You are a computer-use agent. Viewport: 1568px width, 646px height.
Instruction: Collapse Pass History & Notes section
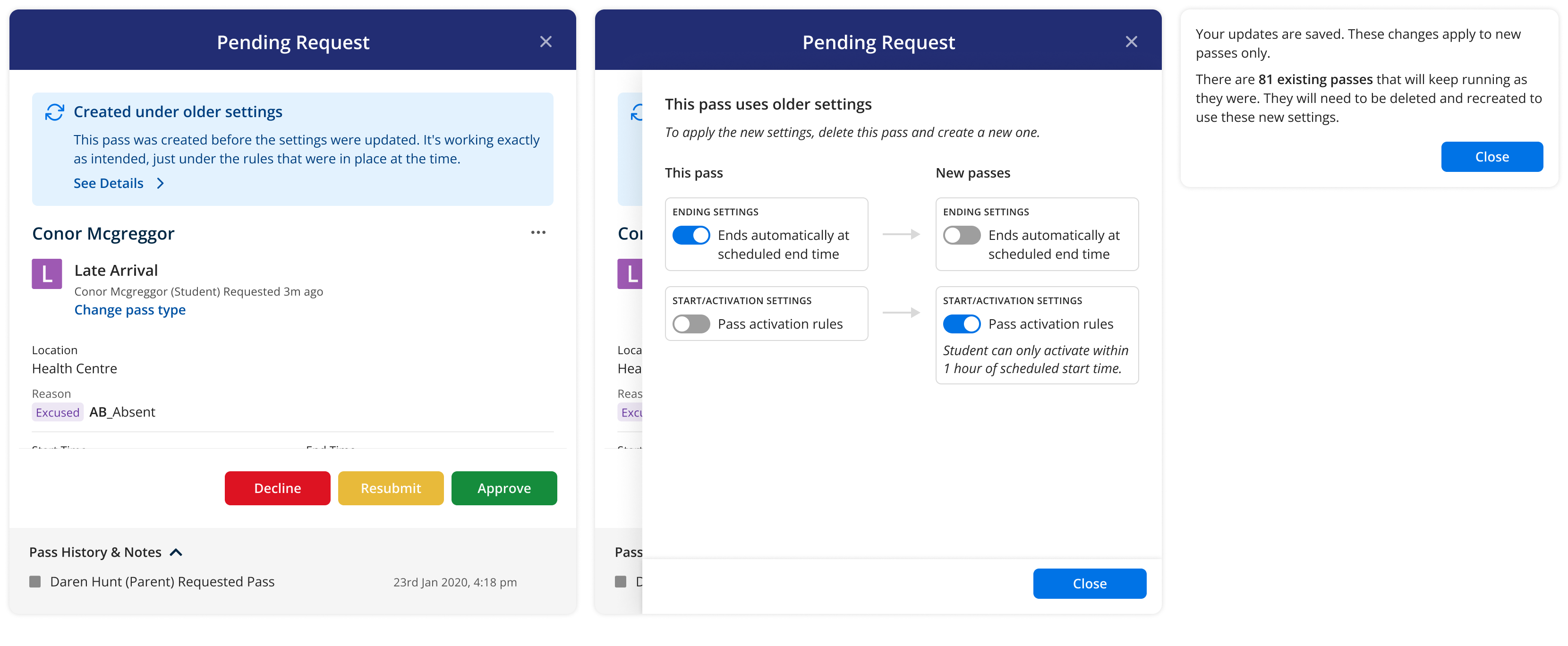(x=176, y=552)
